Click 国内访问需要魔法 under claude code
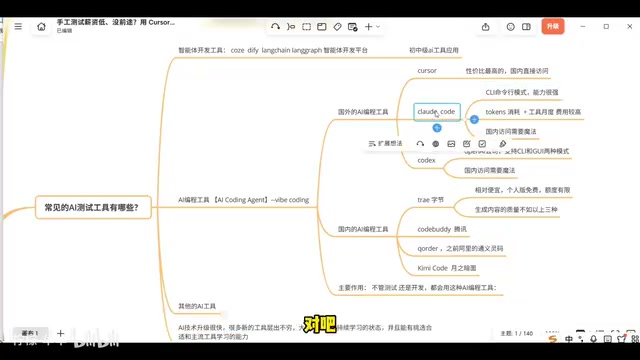This screenshot has width=640, height=360. 511,131
